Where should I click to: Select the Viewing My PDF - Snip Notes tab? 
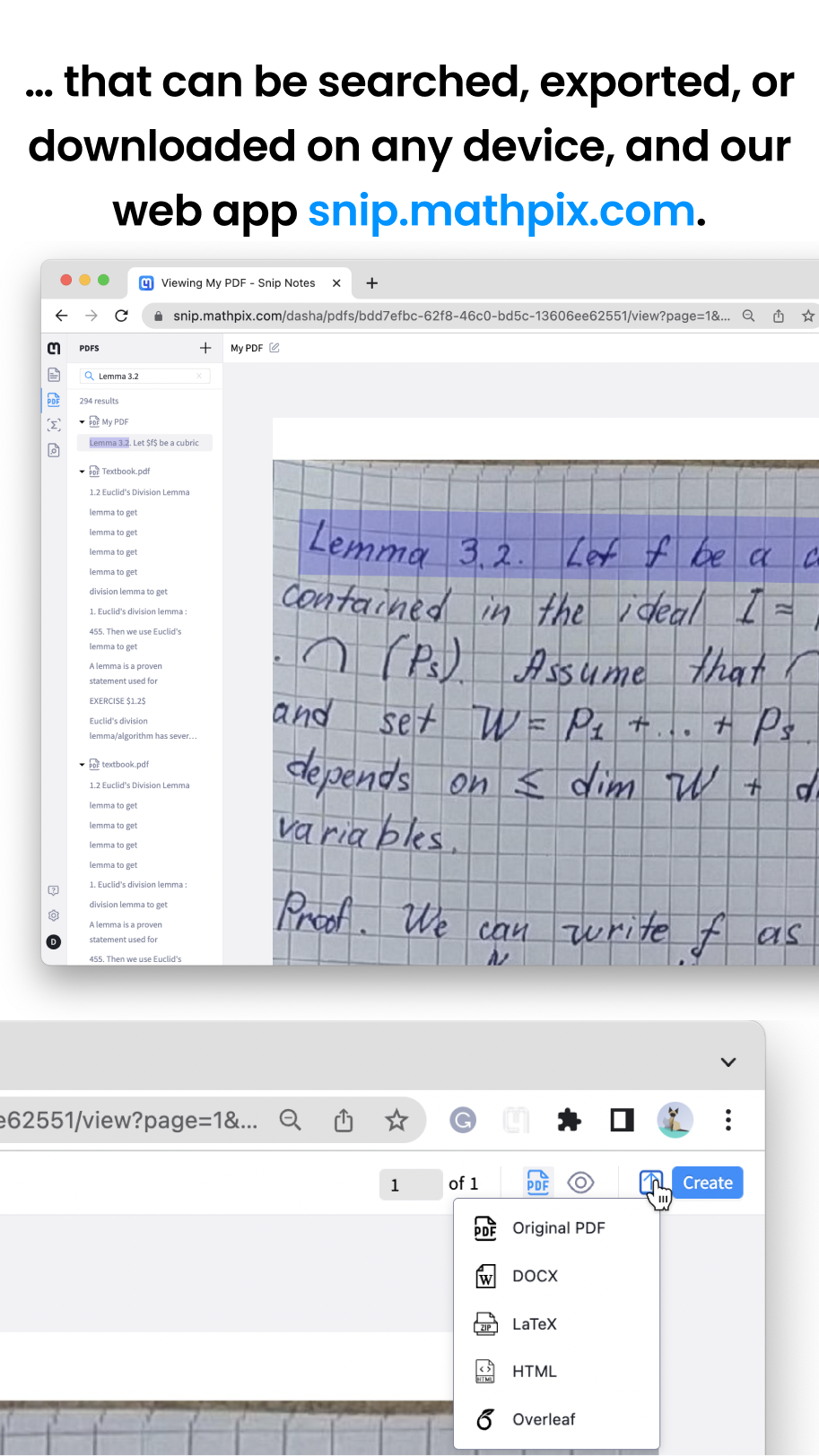coord(238,283)
